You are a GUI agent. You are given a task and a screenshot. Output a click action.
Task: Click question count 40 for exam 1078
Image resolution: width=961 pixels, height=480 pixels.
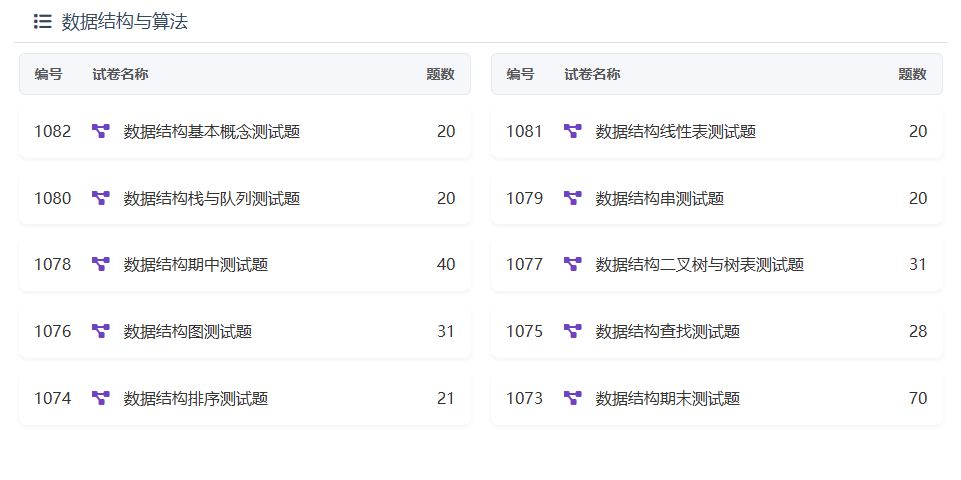(446, 264)
